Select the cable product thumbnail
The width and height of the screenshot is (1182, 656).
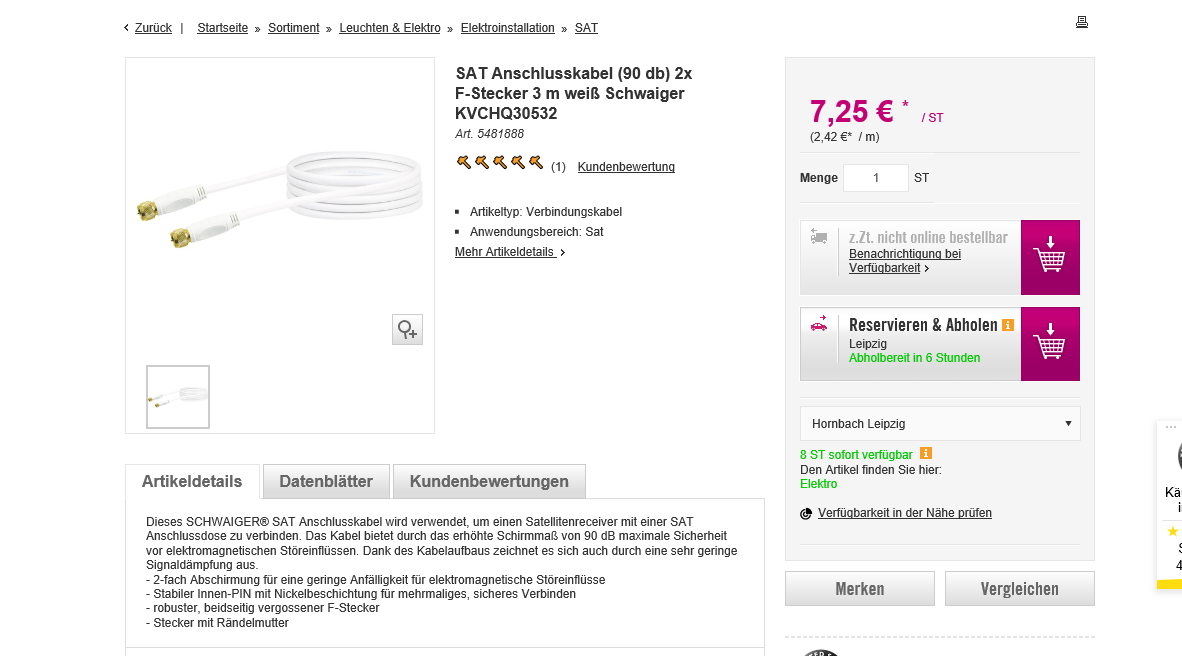click(x=178, y=397)
